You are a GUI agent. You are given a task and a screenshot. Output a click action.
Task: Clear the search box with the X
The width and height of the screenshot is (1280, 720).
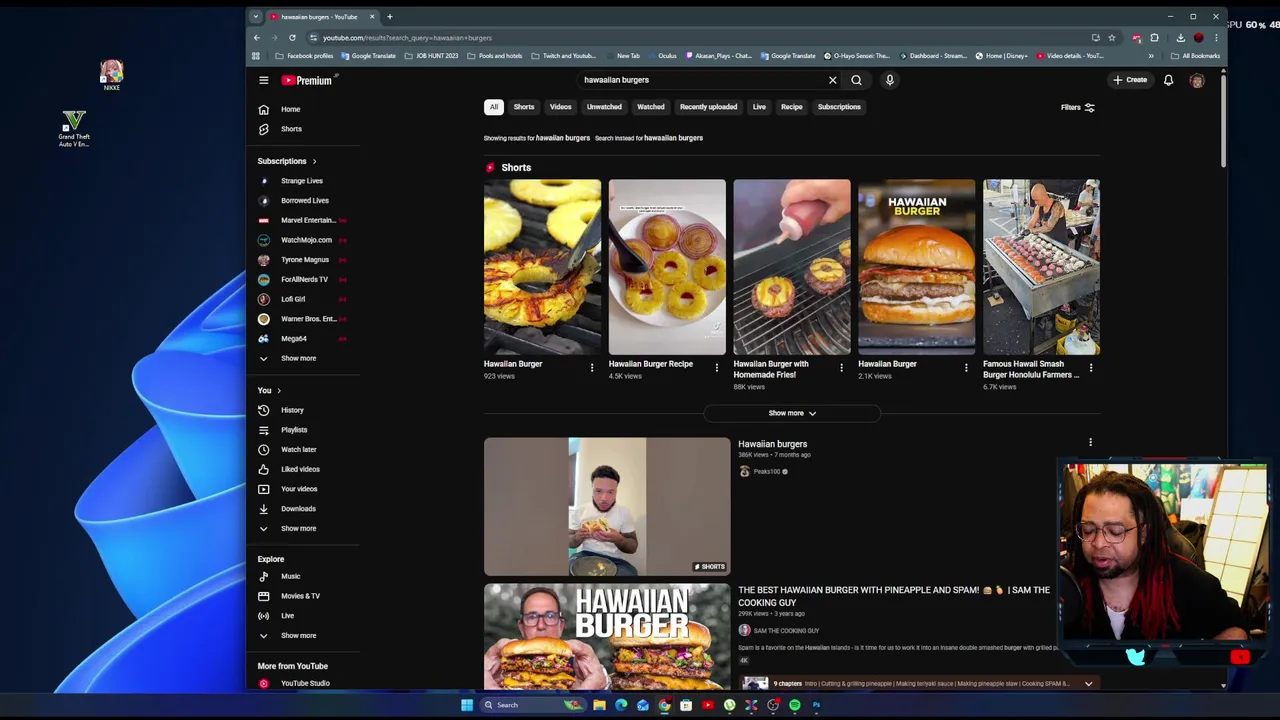click(x=832, y=80)
